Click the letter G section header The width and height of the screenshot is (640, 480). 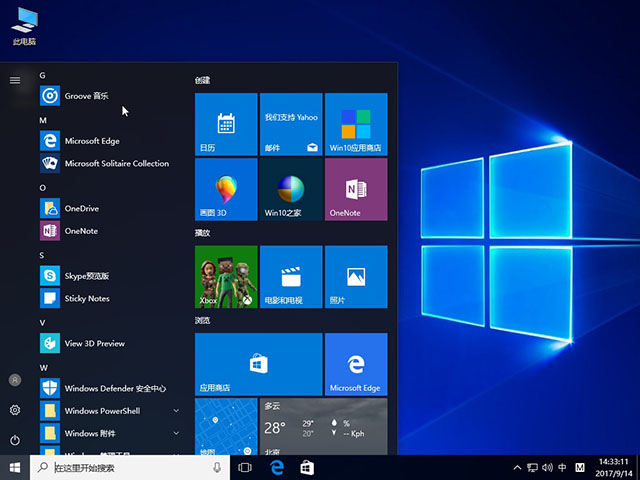click(x=42, y=76)
